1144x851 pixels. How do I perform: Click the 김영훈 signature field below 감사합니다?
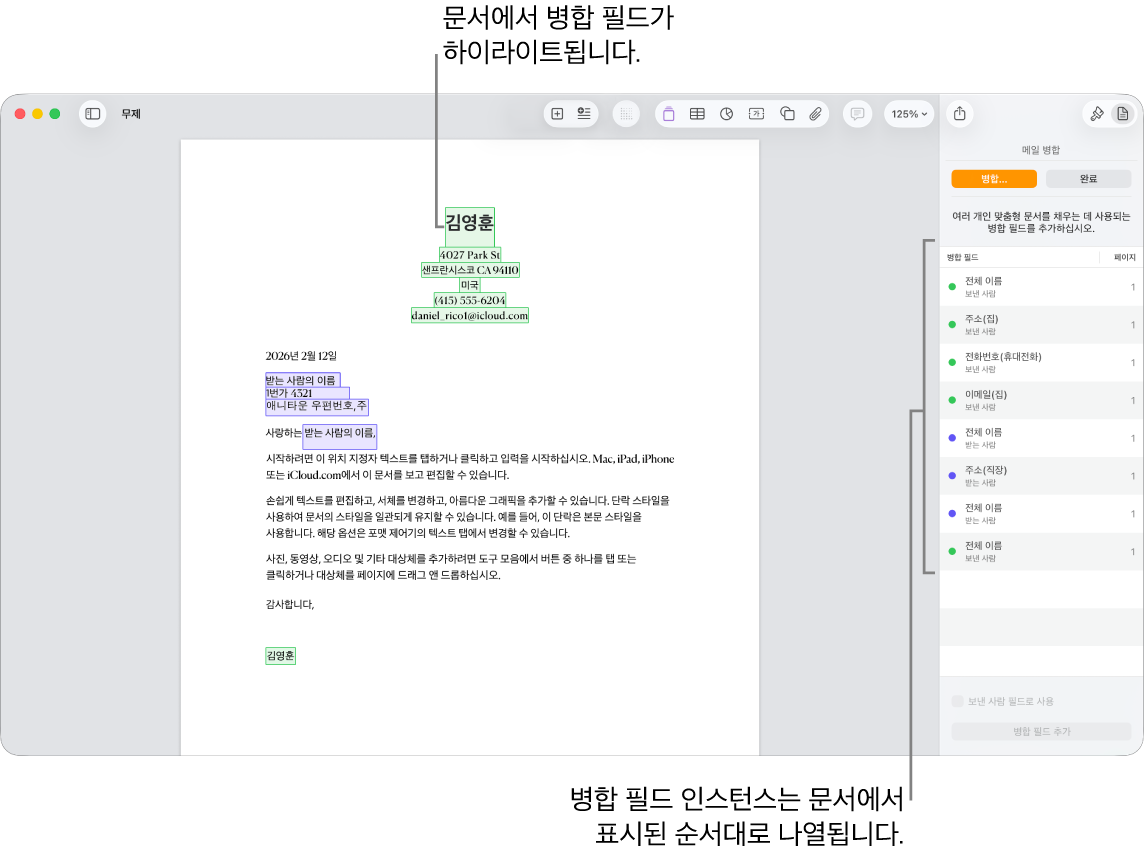tap(280, 655)
